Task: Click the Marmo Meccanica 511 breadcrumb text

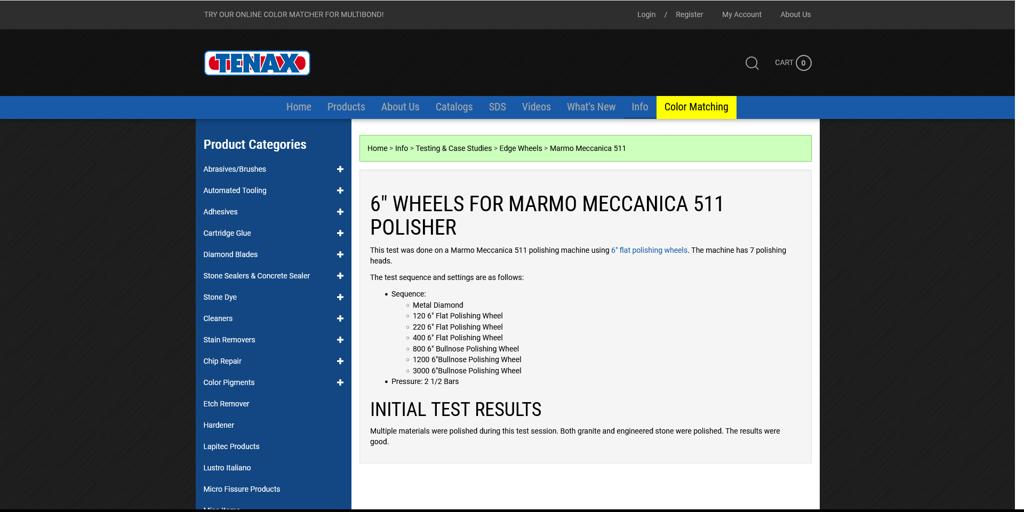Action: (588, 148)
